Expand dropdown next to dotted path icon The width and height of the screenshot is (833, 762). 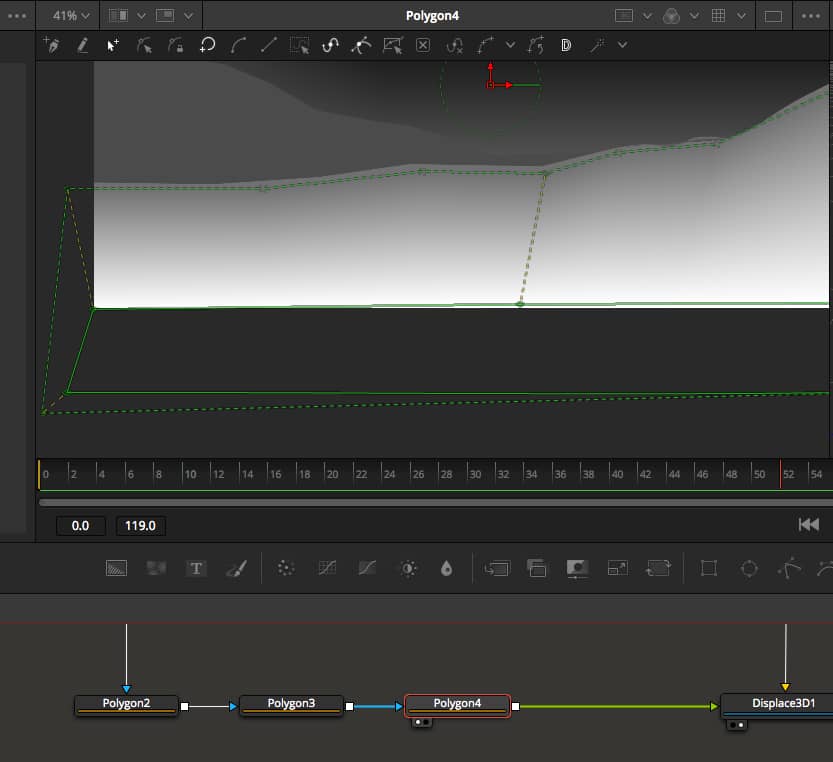click(510, 45)
